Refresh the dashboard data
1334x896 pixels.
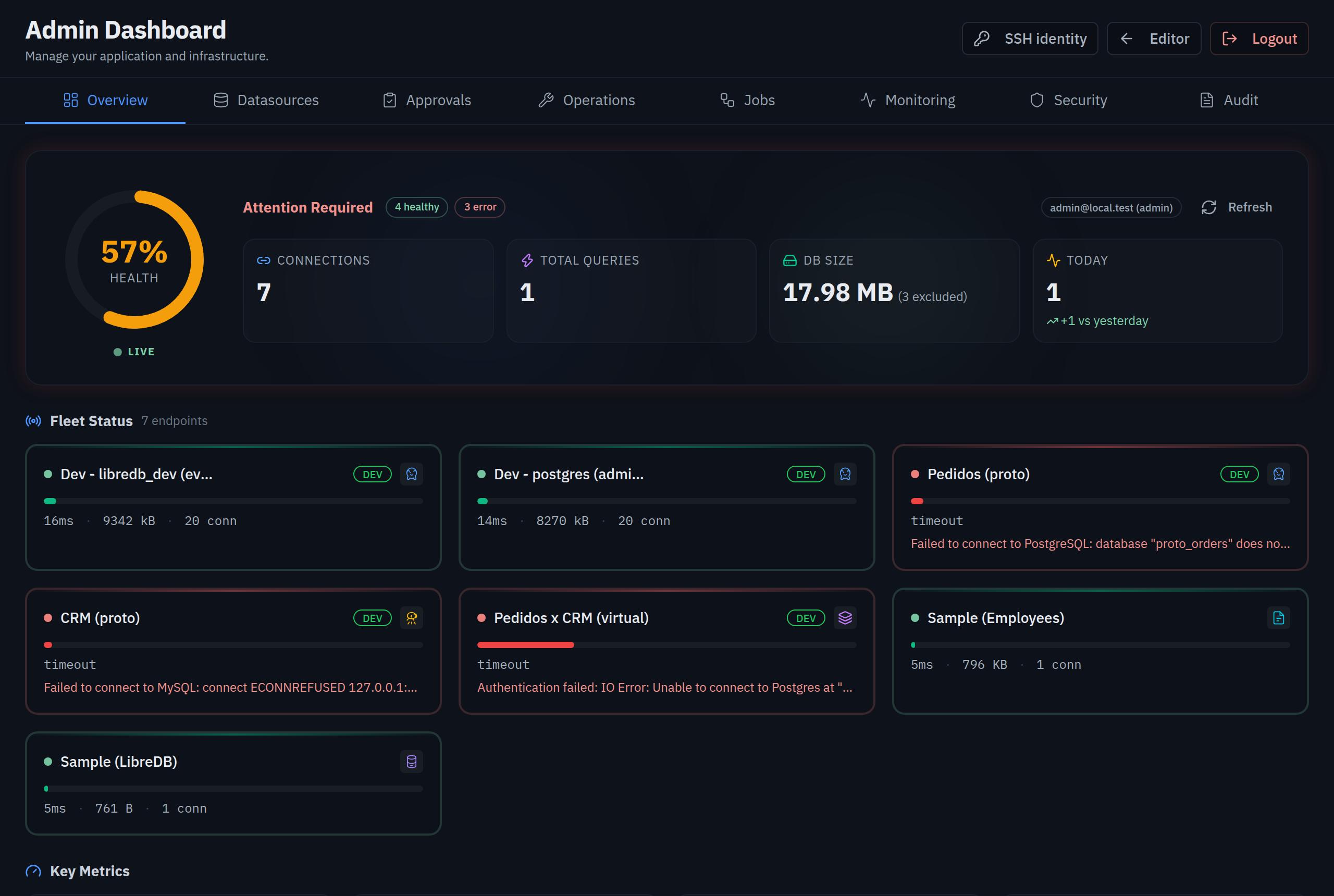1236,207
